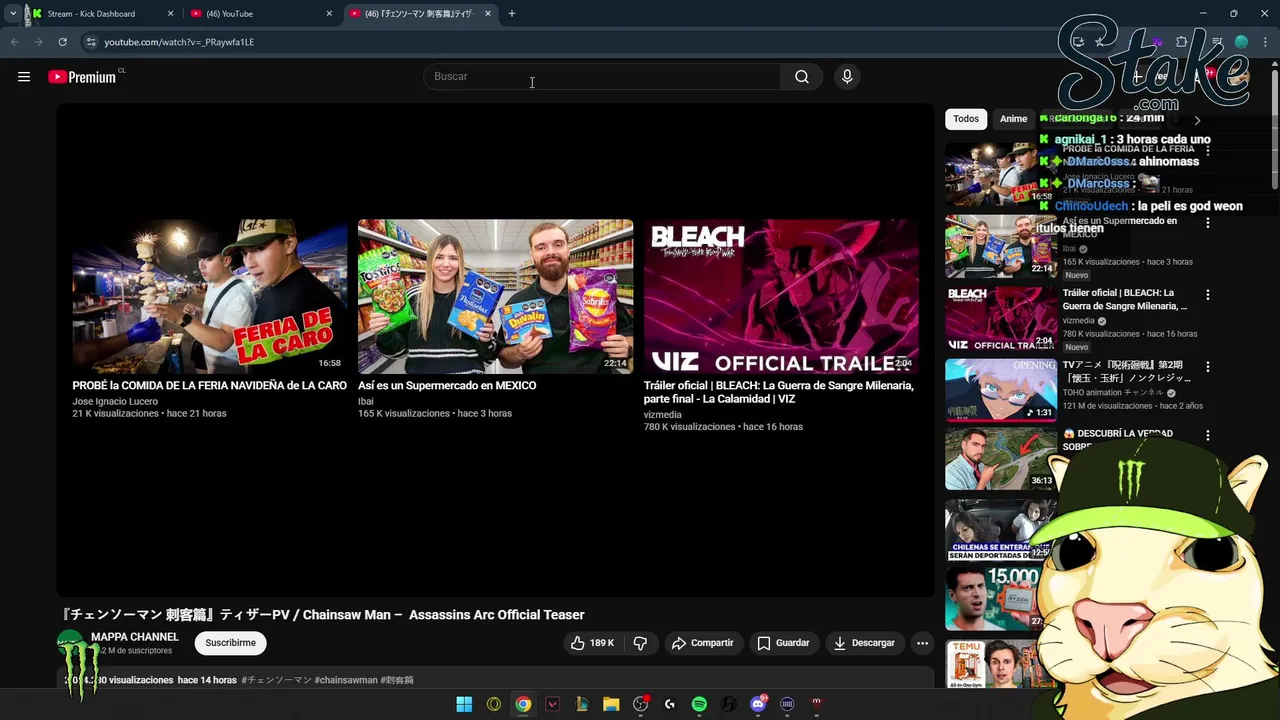Open options menu for DESCUBRÍ LA VERDAD video
Viewport: 1280px width, 720px height.
[1208, 436]
